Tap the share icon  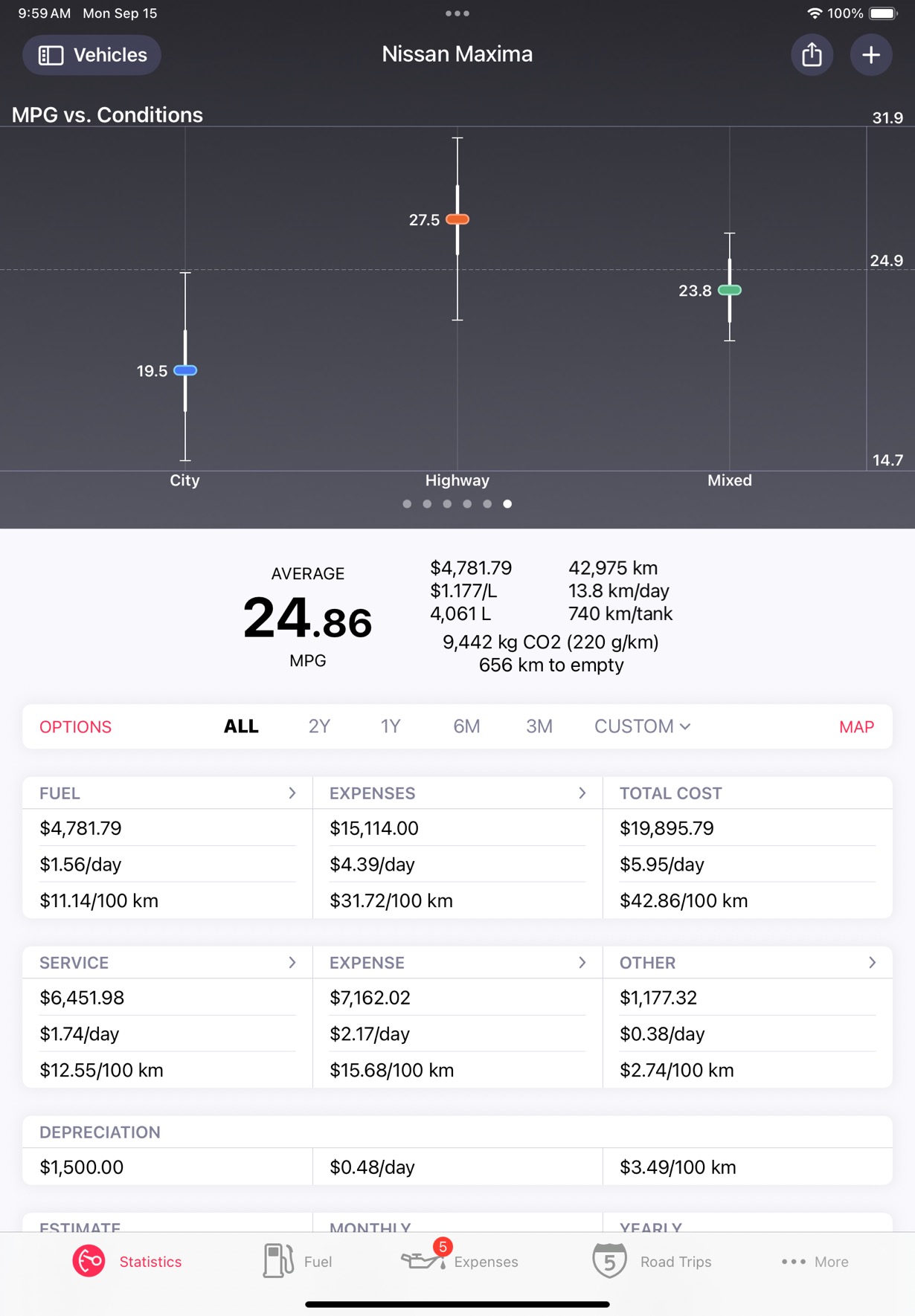[812, 55]
